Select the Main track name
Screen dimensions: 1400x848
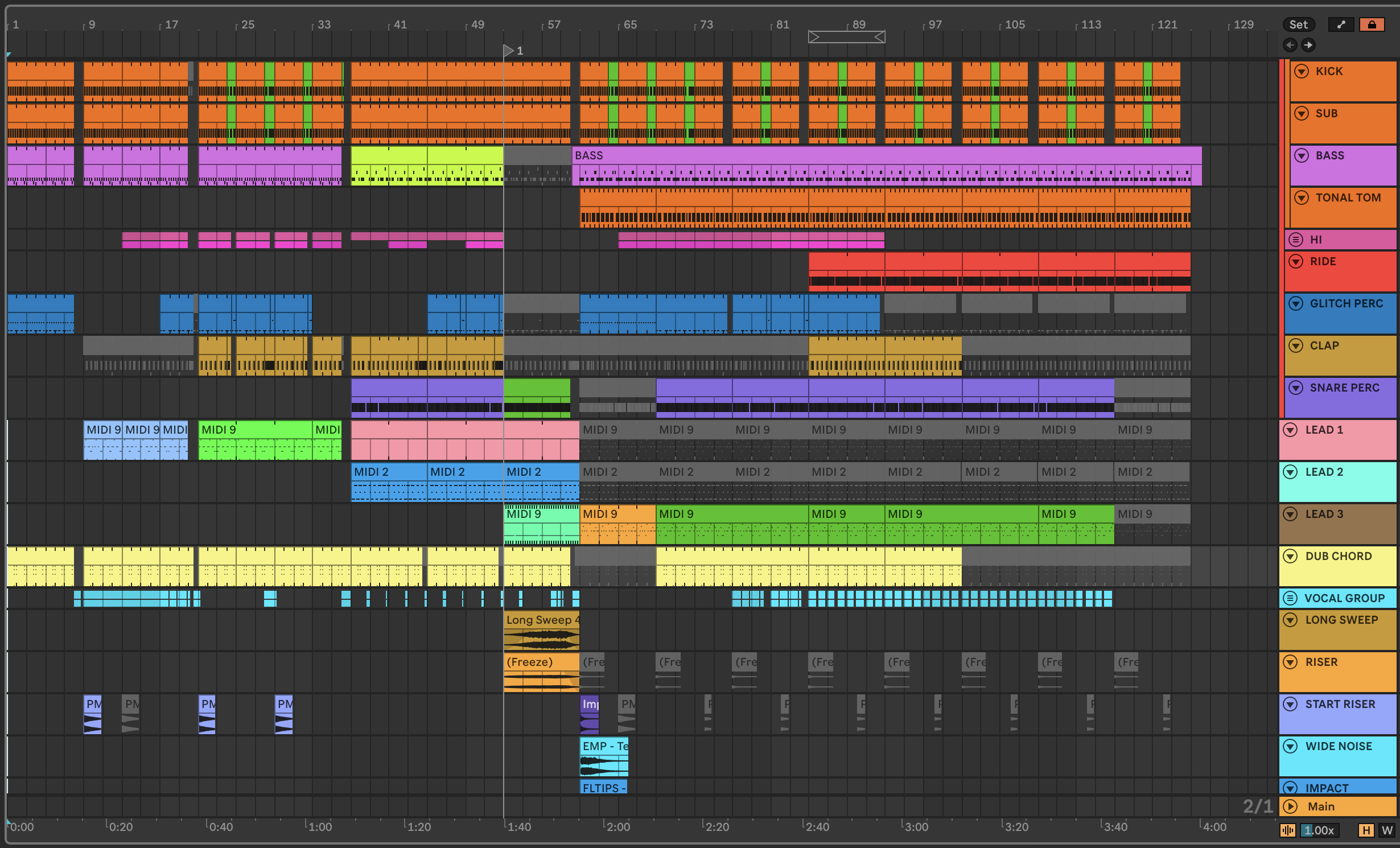pos(1321,806)
